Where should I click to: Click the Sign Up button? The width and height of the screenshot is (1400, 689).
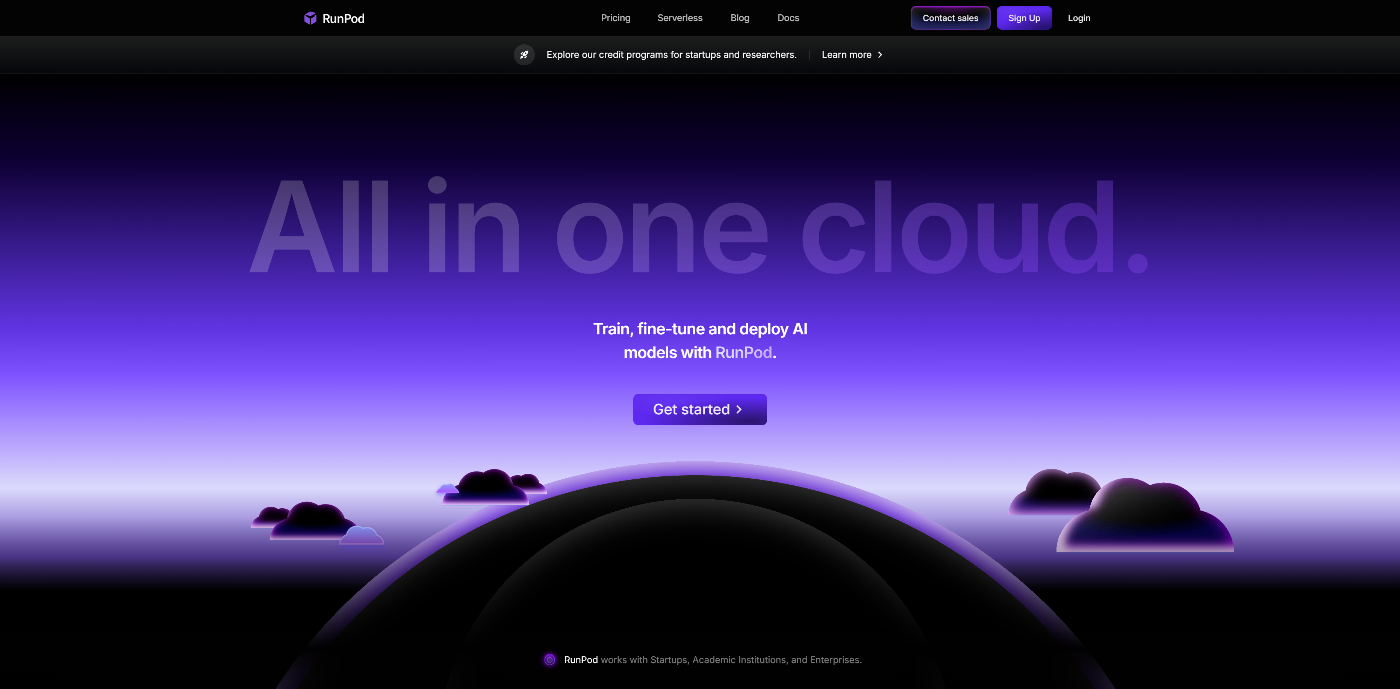tap(1024, 18)
